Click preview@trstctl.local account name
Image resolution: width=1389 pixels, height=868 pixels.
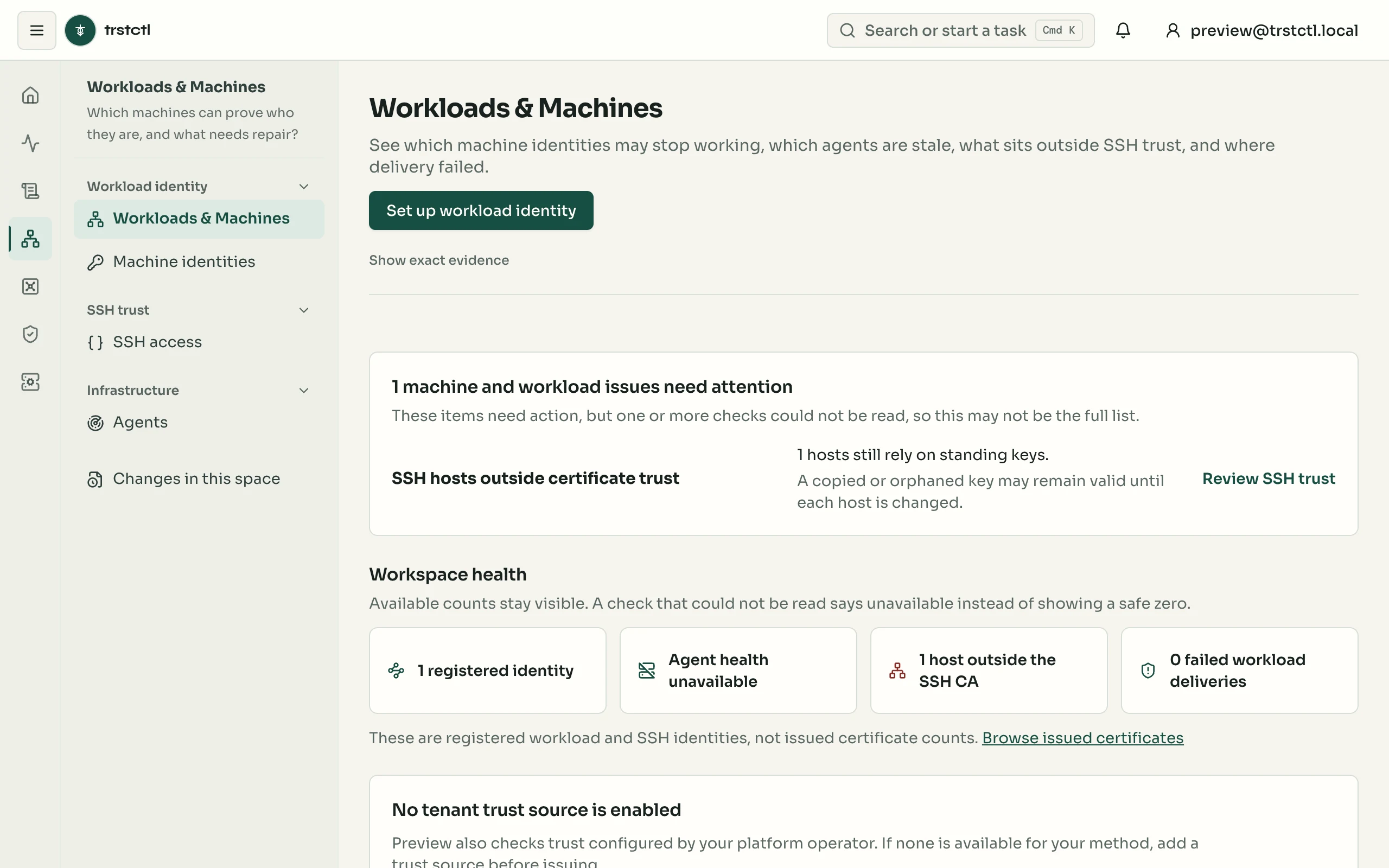click(x=1274, y=30)
